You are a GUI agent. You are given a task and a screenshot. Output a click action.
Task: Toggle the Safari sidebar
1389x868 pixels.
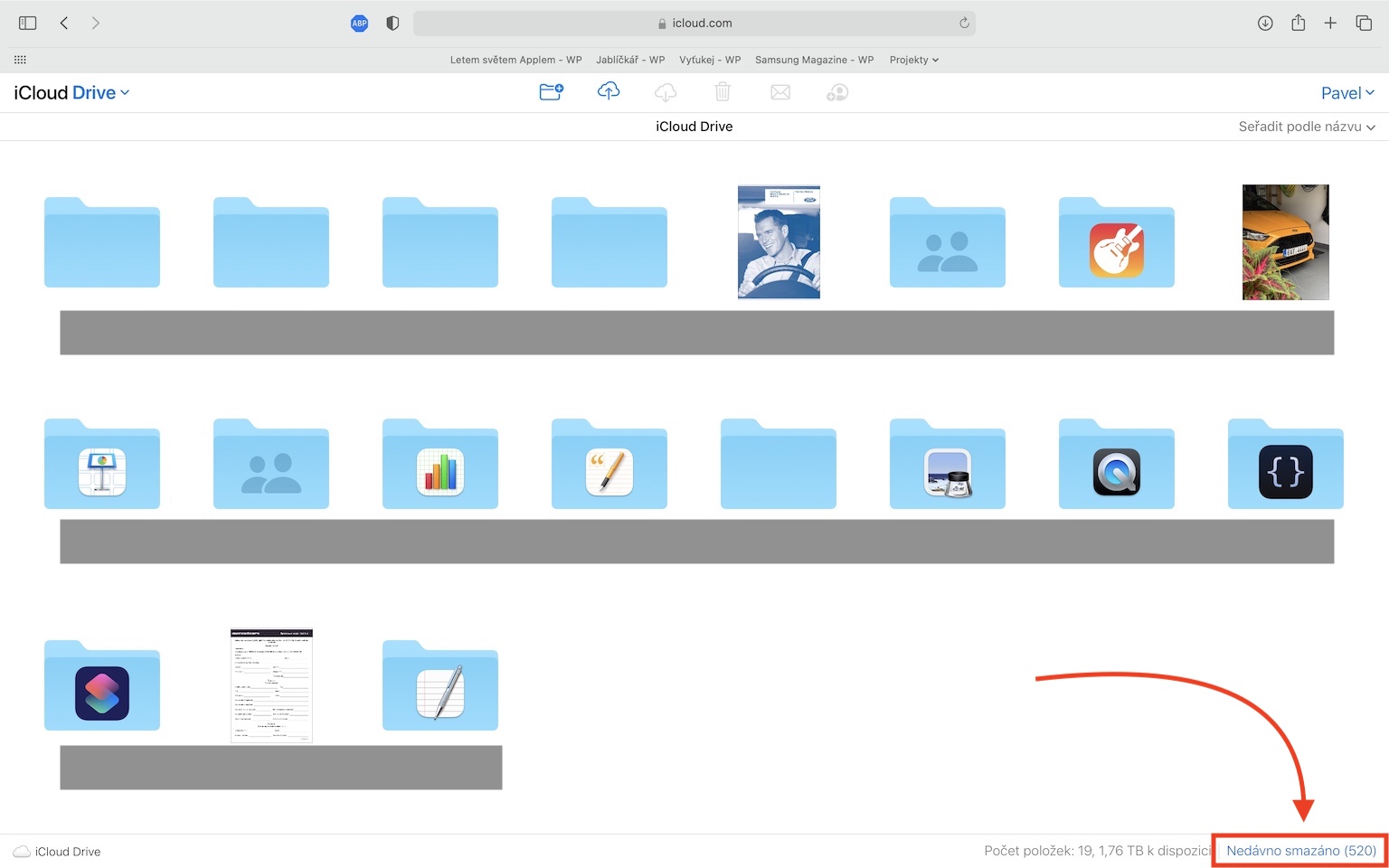tap(28, 23)
